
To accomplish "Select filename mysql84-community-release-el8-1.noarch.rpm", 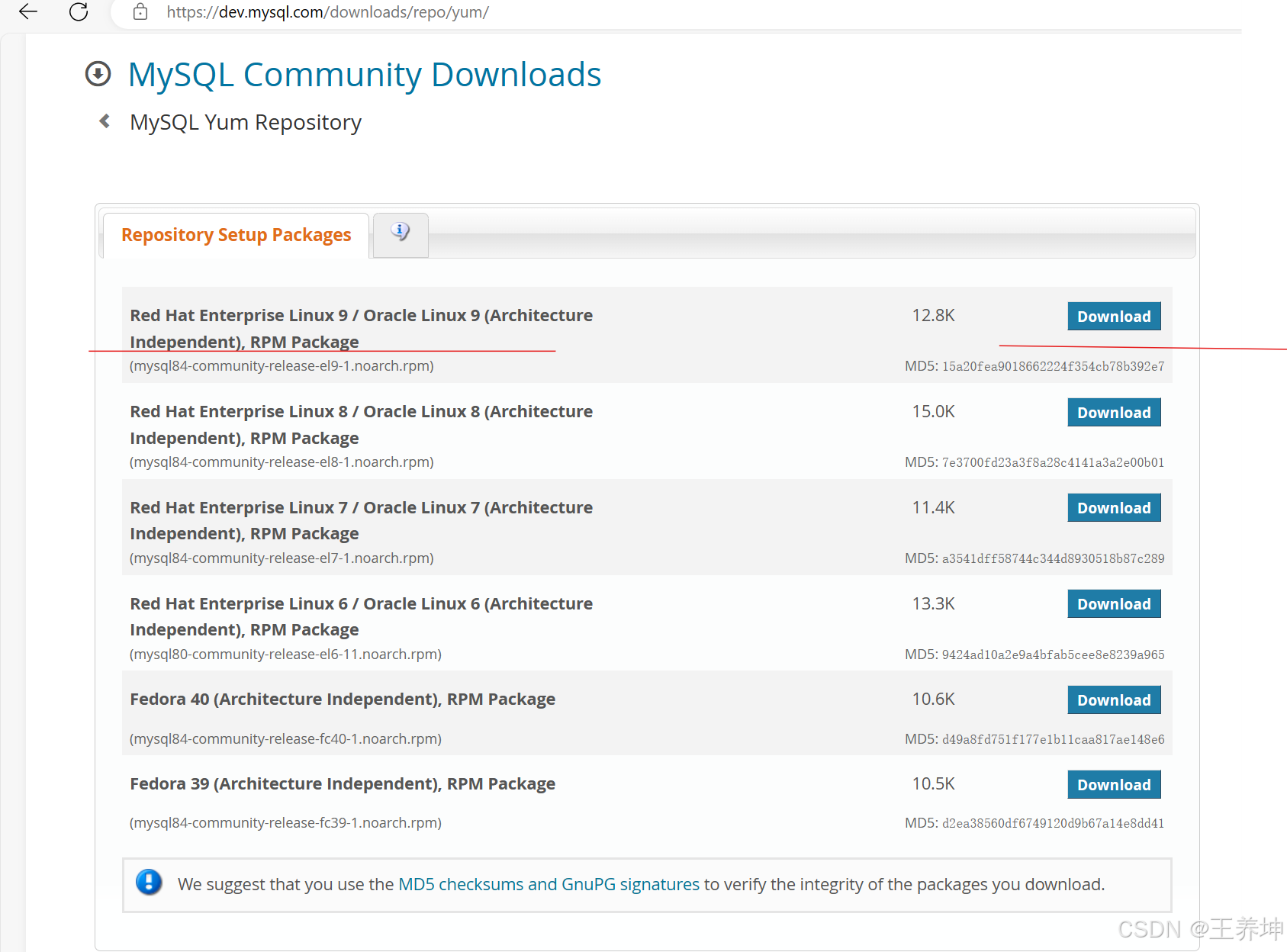I will click(282, 462).
